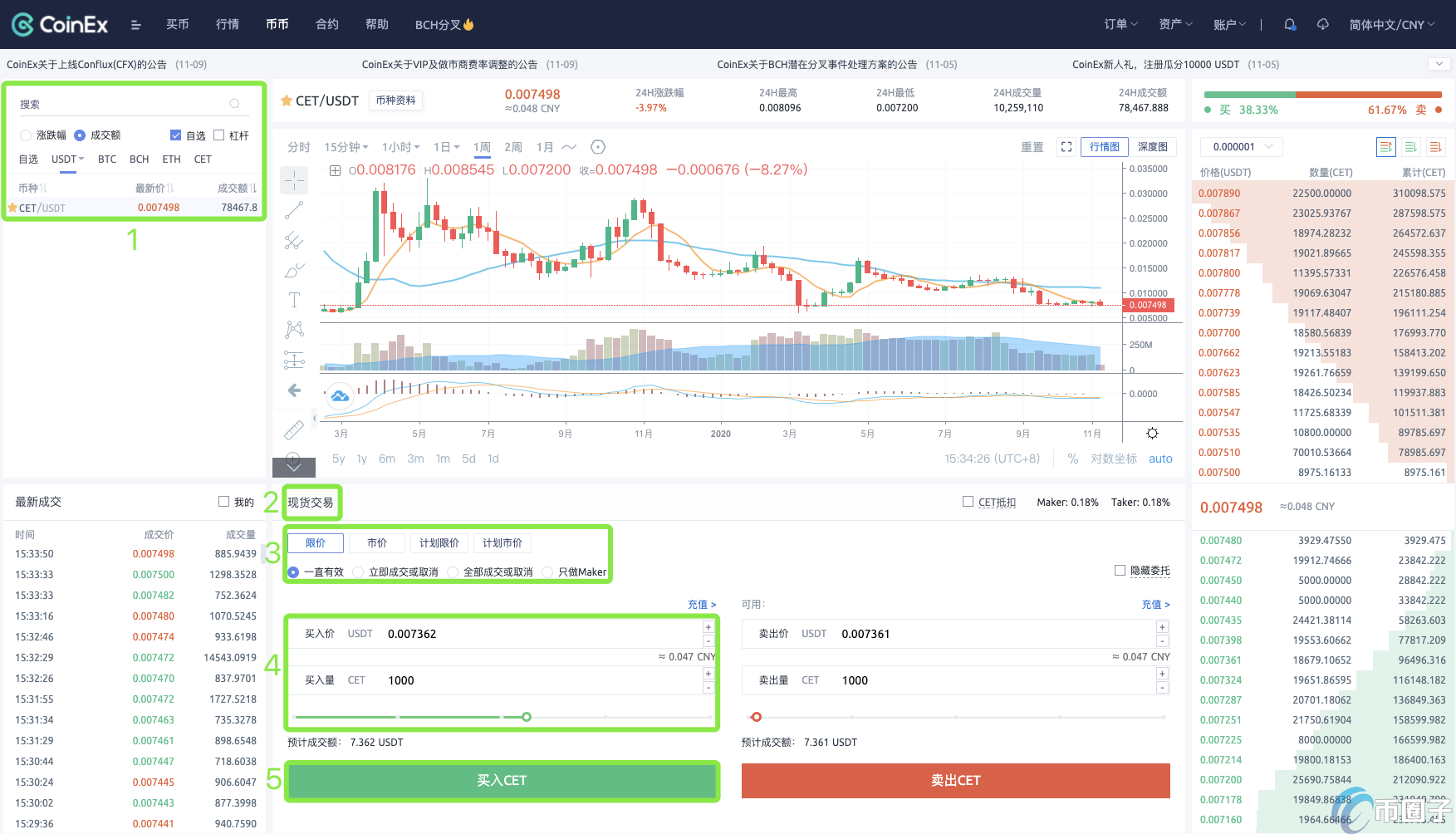The height and width of the screenshot is (834, 1456).
Task: Show combined order book view
Action: [1386, 147]
